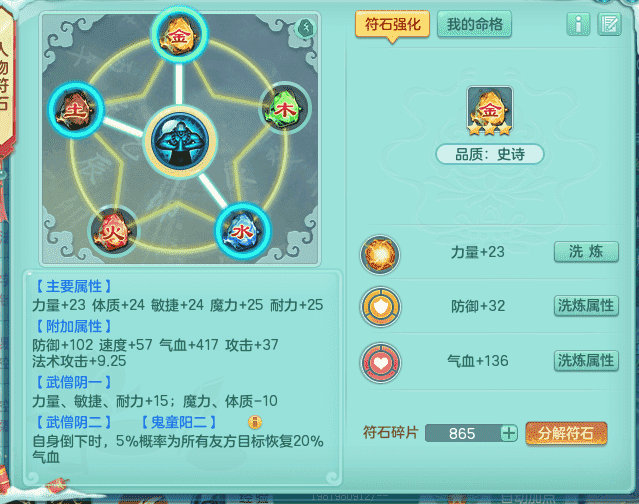Open the info help icon
The image size is (639, 504).
tap(578, 24)
